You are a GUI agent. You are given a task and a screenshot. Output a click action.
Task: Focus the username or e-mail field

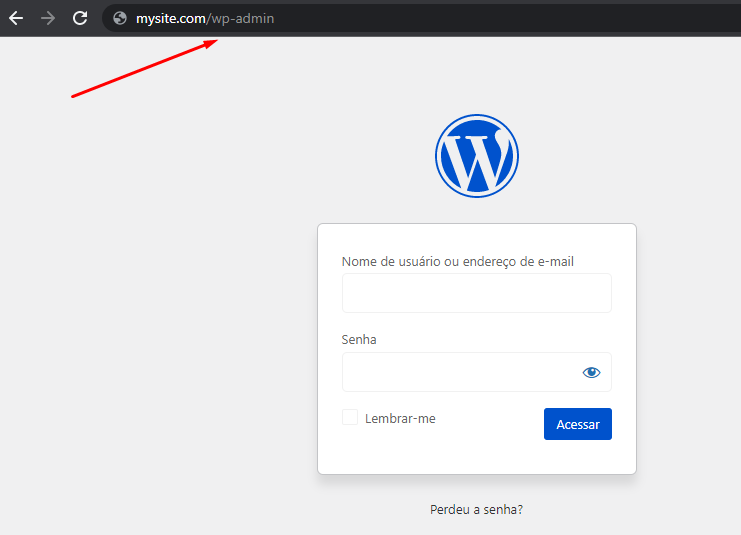coord(477,293)
